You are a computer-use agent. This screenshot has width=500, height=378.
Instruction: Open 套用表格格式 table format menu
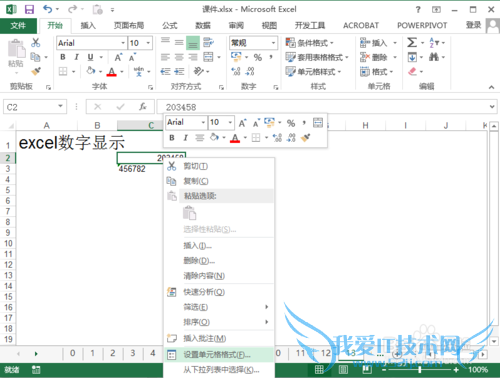point(317,57)
